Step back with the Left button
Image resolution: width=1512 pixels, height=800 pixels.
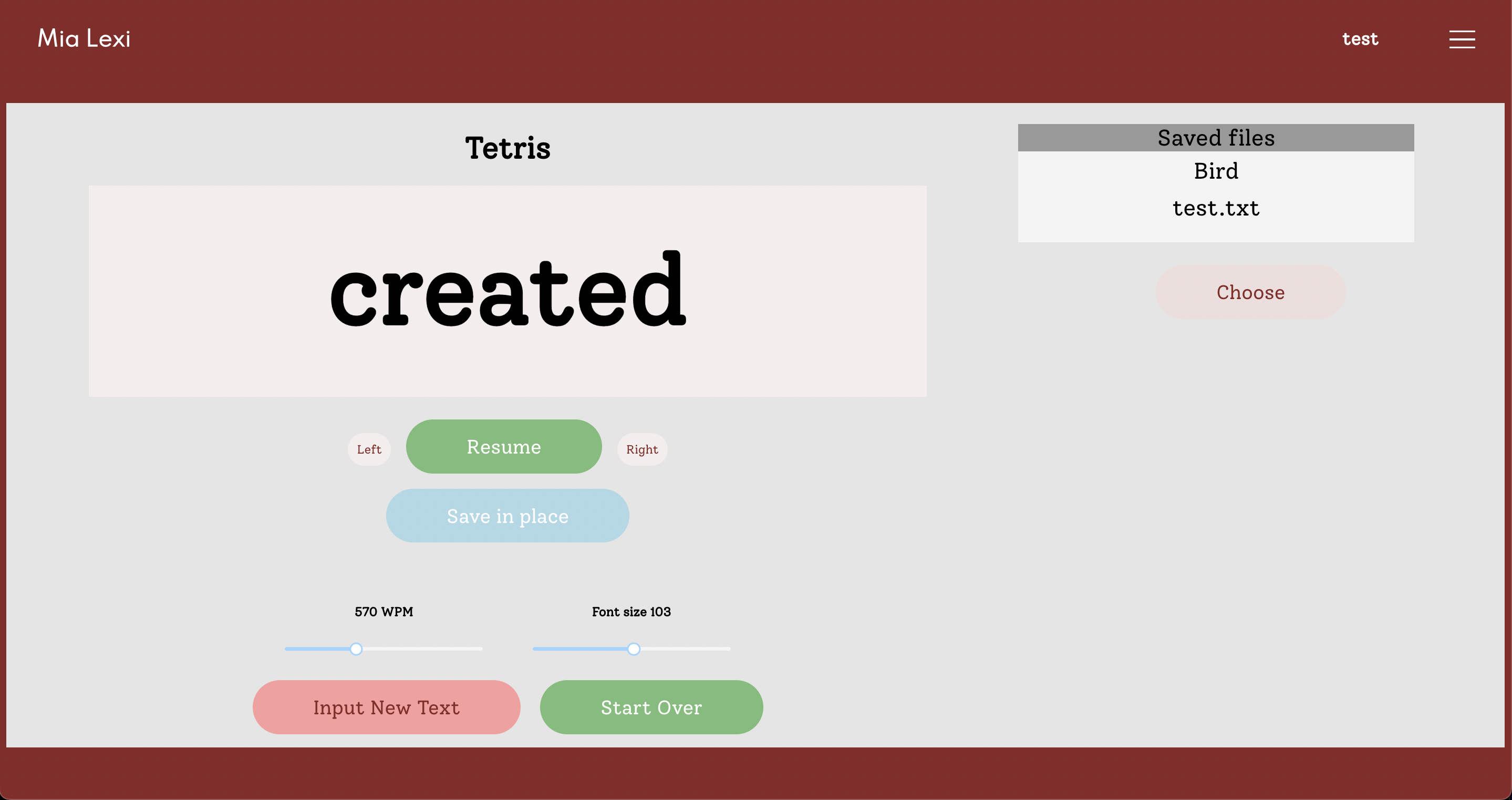pyautogui.click(x=369, y=449)
